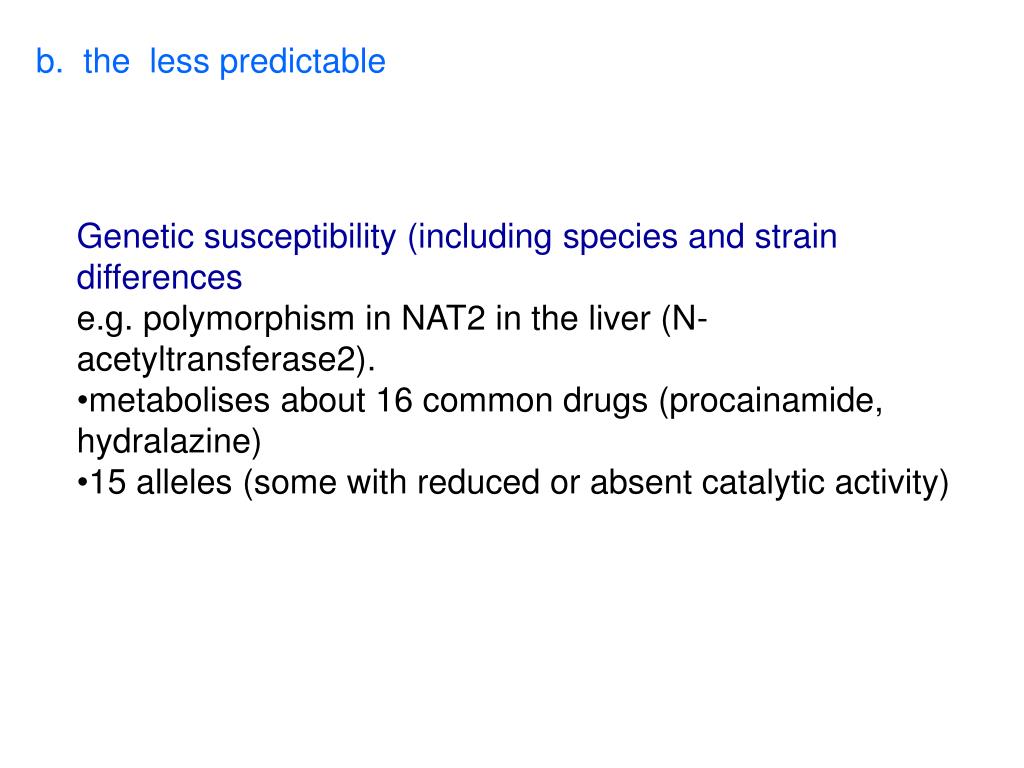This screenshot has width=1024, height=768.
Task: Select the word 'predictable' in the heading
Action: tap(302, 63)
